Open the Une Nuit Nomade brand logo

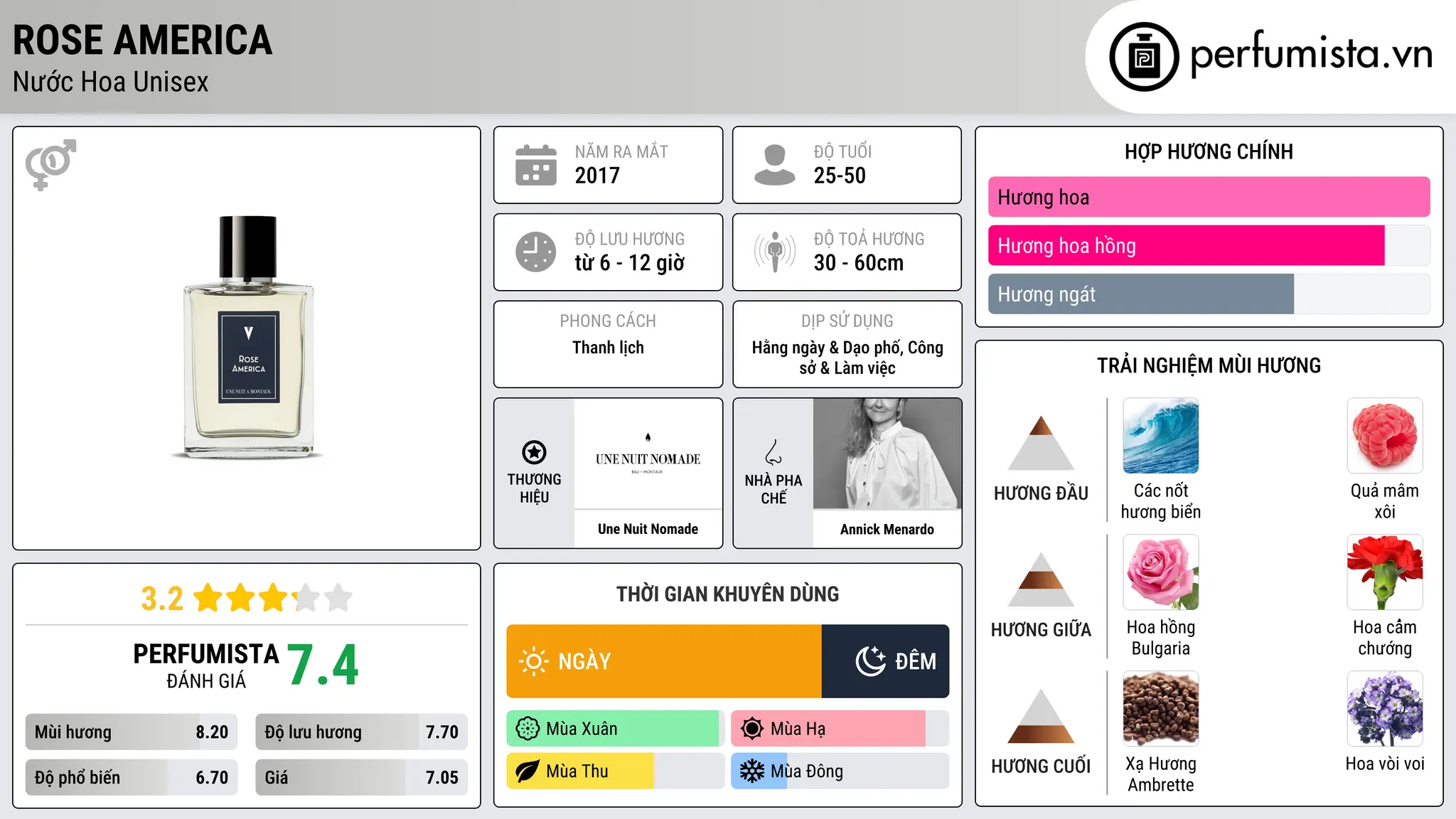[x=648, y=454]
